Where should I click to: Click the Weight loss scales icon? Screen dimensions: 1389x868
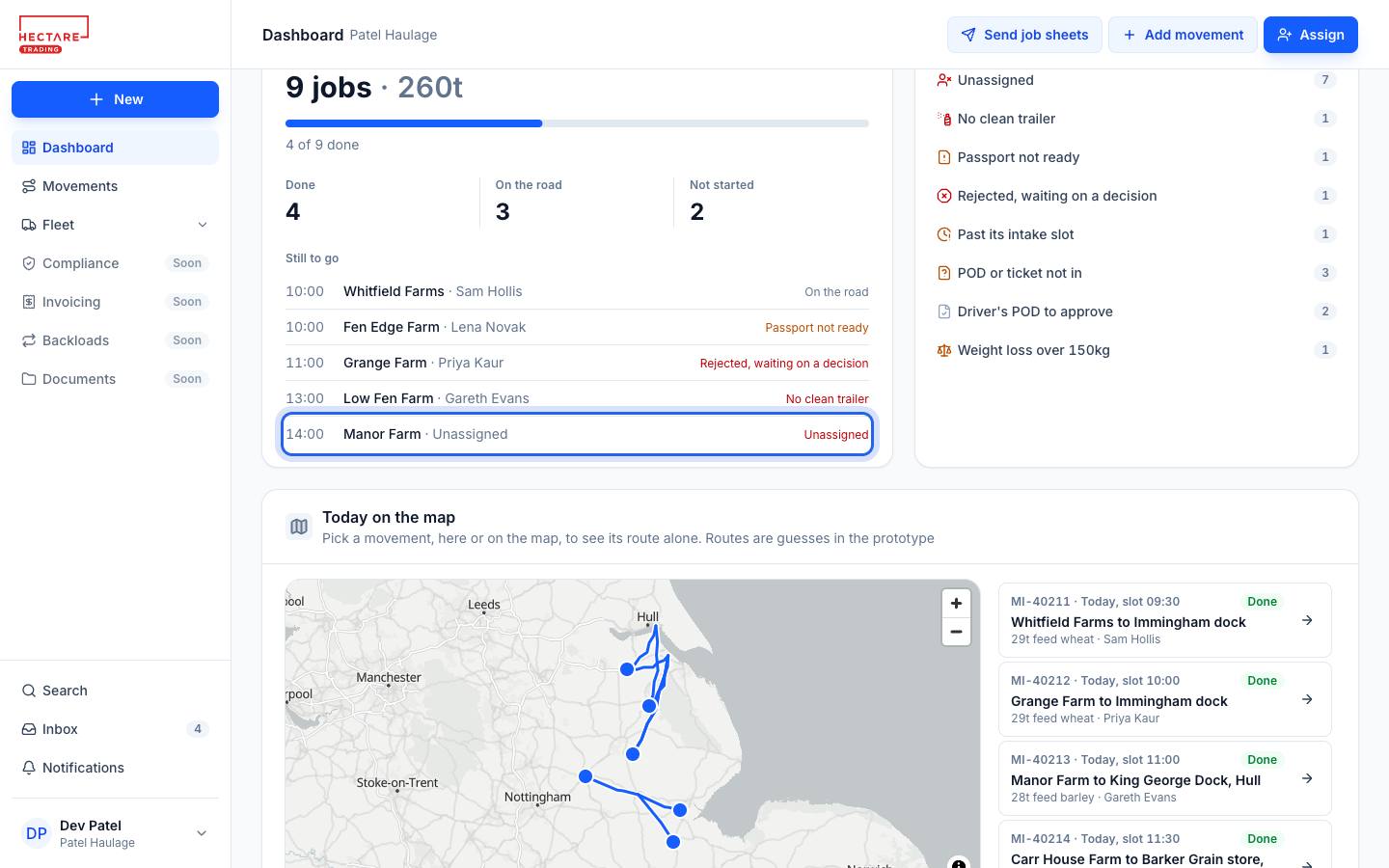(944, 350)
